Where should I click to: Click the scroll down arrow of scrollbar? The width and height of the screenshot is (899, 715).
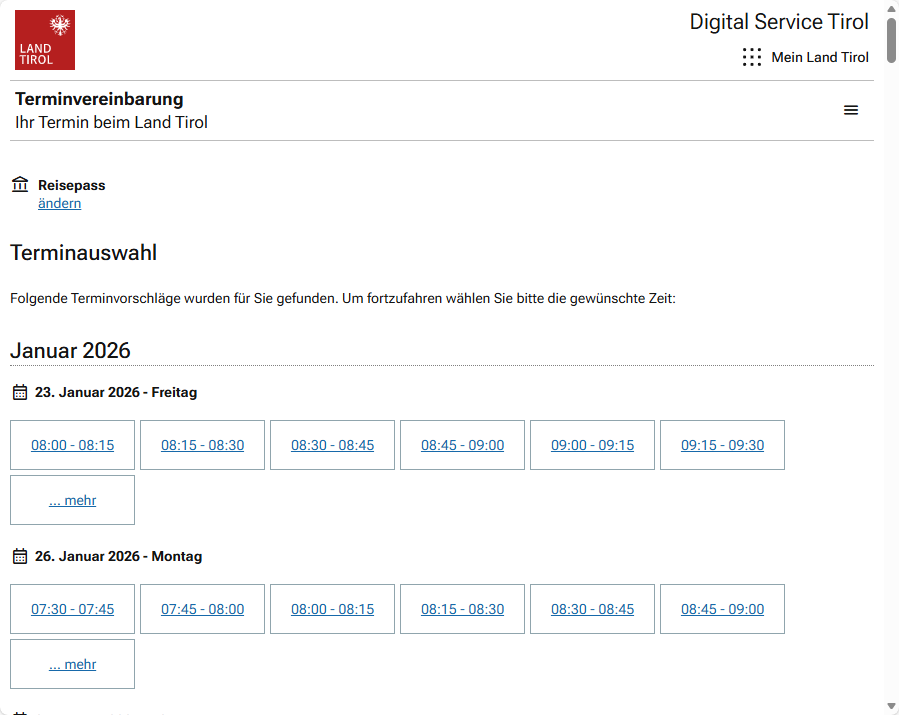coord(890,706)
